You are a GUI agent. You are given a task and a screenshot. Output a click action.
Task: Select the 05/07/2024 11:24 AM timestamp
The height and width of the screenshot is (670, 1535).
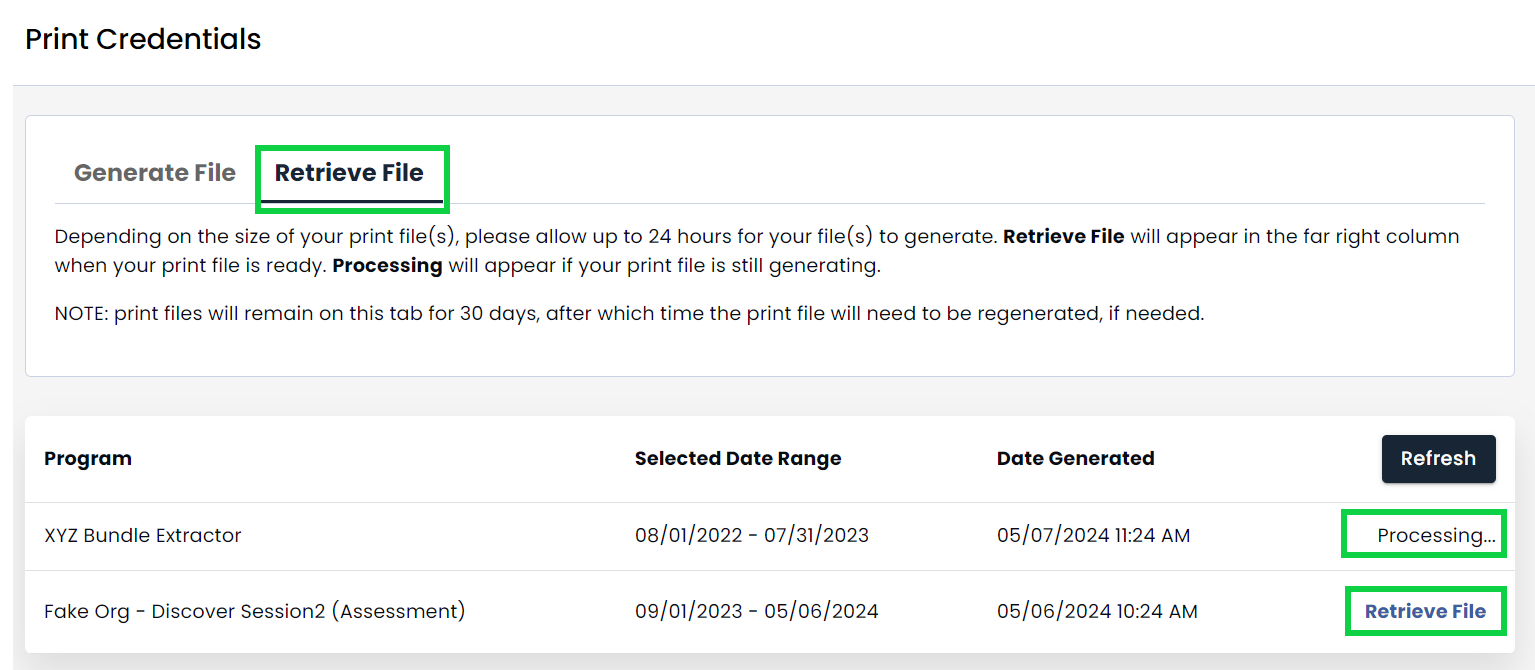[1093, 535]
